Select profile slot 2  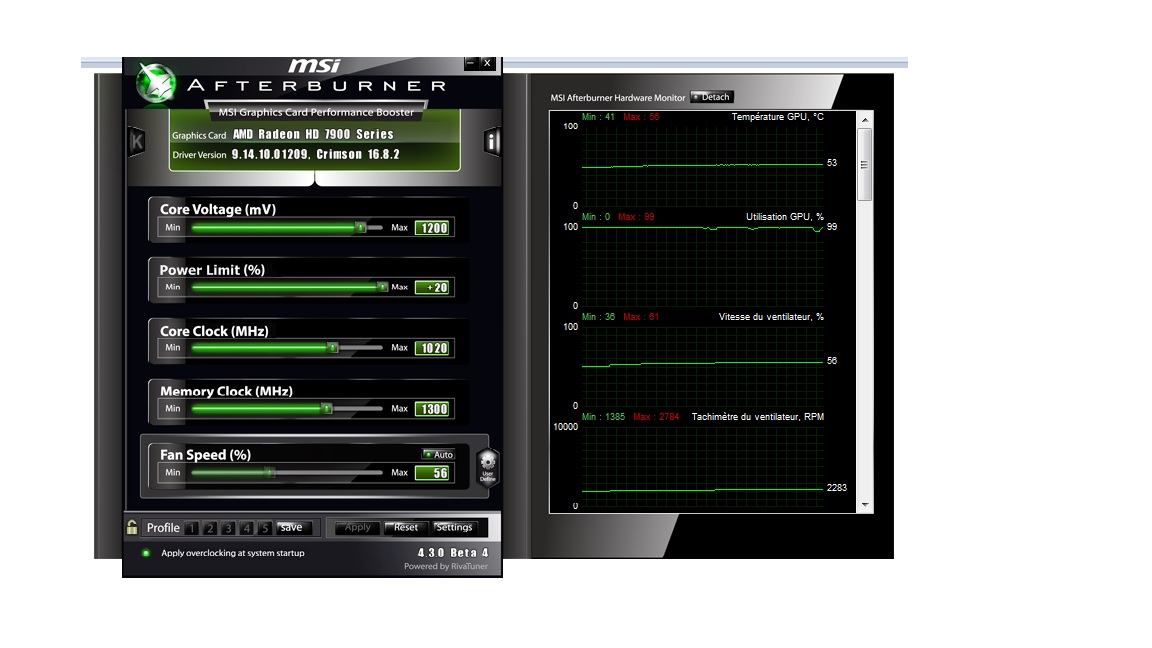[x=210, y=528]
